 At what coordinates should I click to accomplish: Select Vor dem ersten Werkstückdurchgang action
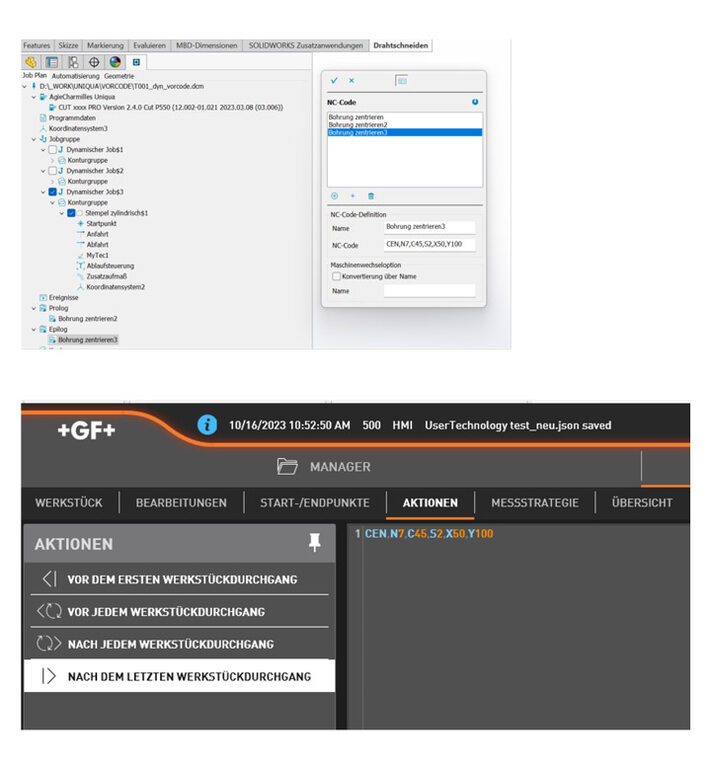coord(181,579)
